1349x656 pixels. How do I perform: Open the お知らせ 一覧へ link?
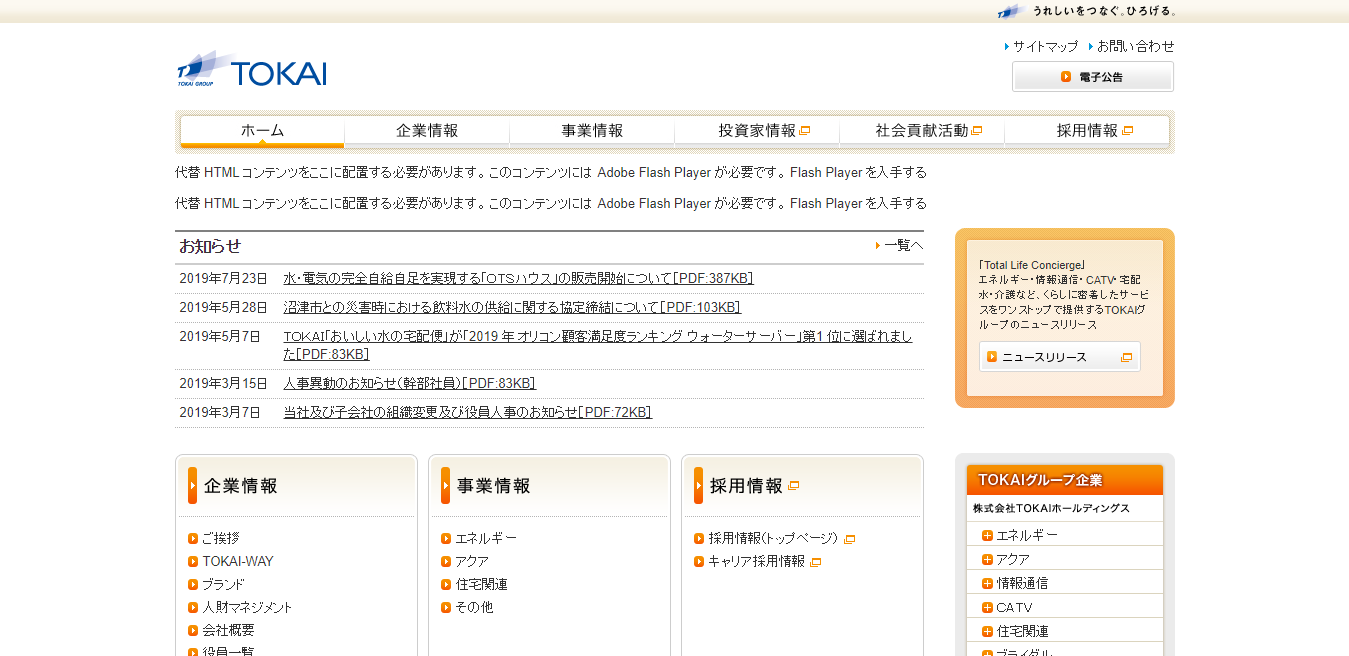pyautogui.click(x=903, y=245)
